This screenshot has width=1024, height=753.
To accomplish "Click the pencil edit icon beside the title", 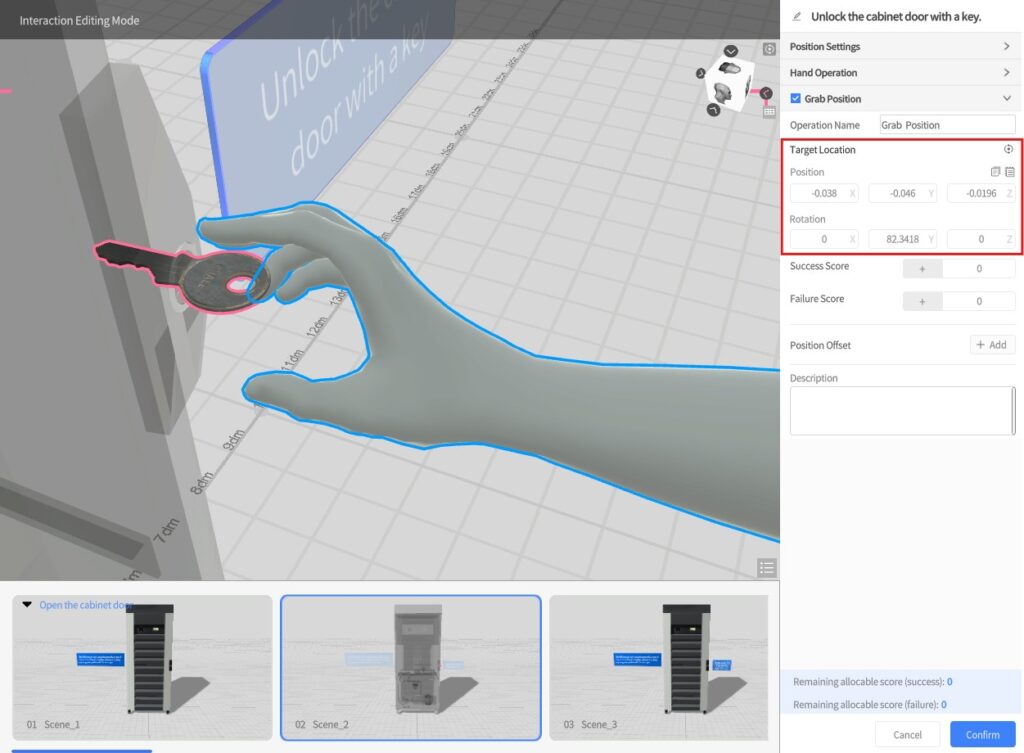I will (x=797, y=17).
